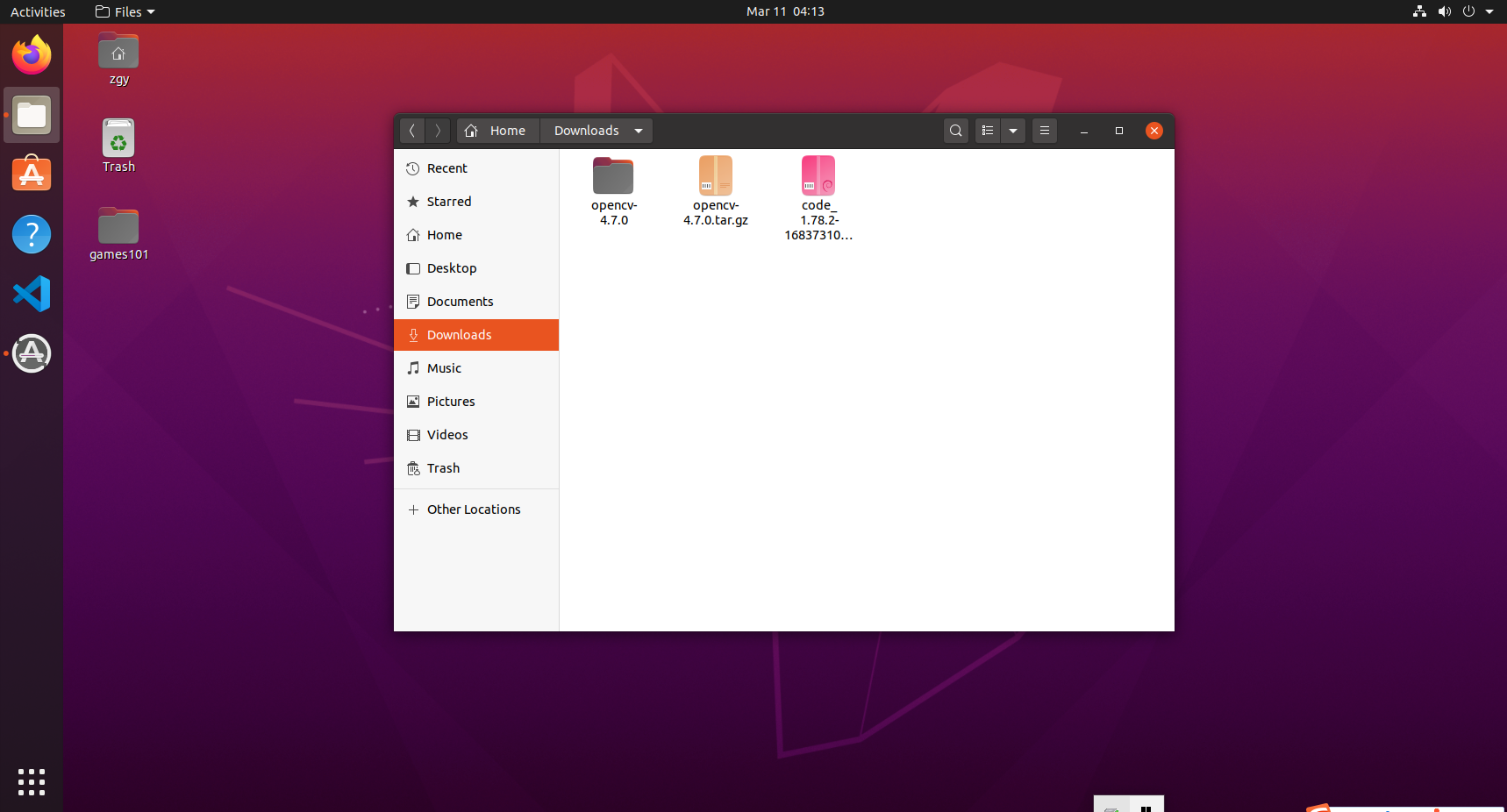This screenshot has height=812, width=1507.
Task: Open Recent in the sidebar
Action: [476, 168]
